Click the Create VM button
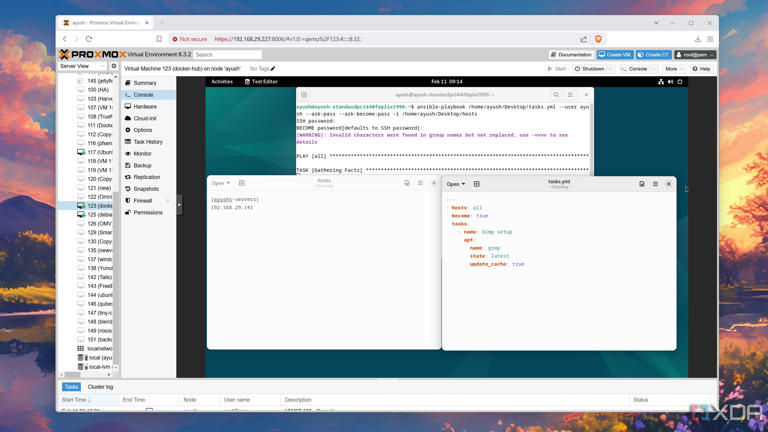The width and height of the screenshot is (768, 432). click(x=615, y=55)
